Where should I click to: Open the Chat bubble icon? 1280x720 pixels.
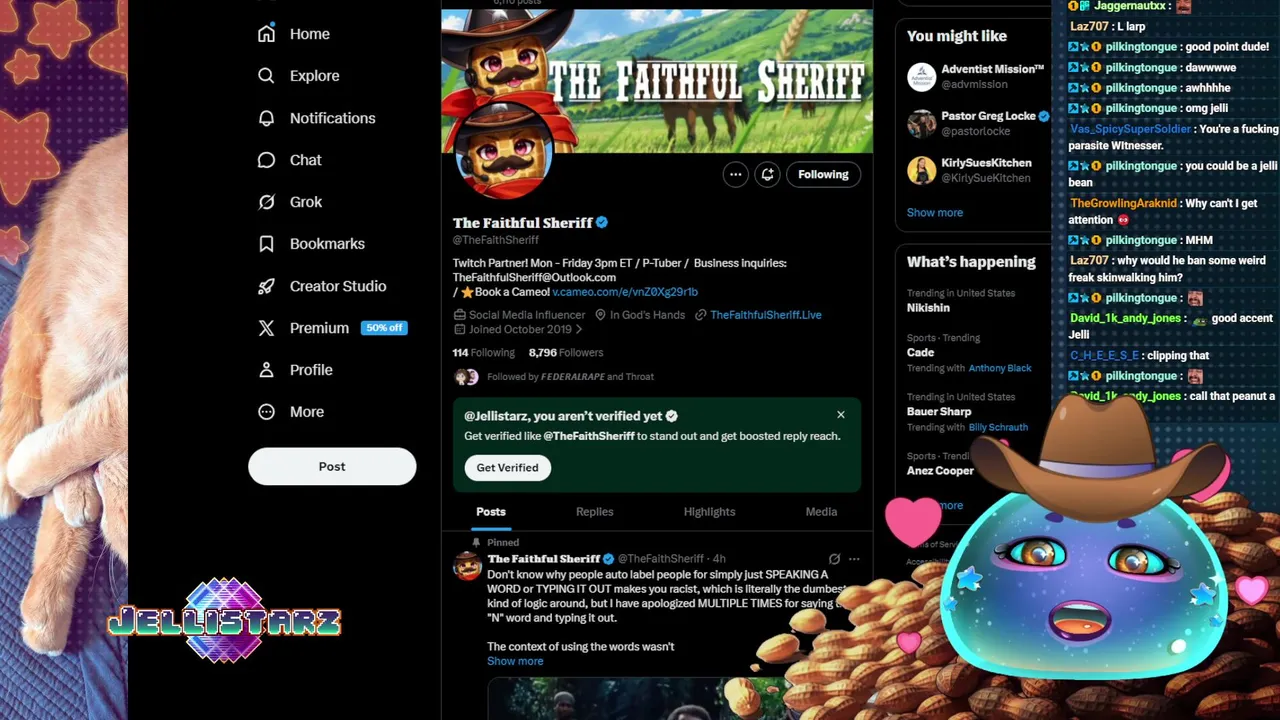pyautogui.click(x=266, y=160)
